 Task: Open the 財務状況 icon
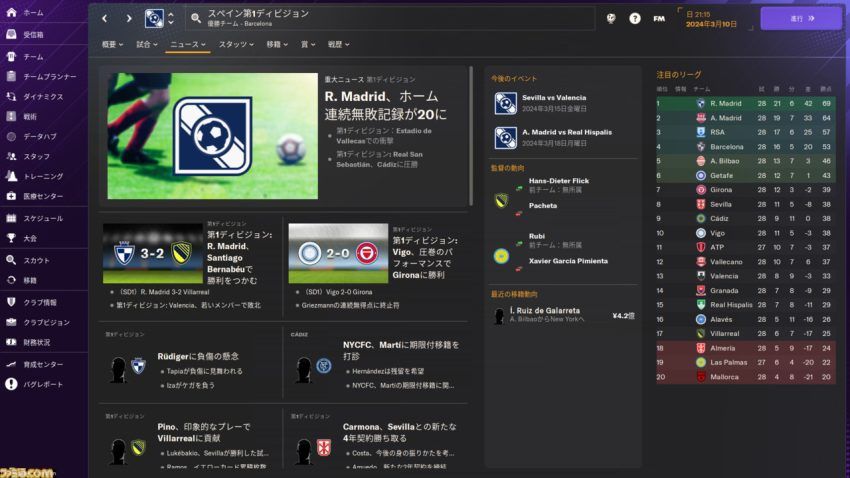[11, 342]
